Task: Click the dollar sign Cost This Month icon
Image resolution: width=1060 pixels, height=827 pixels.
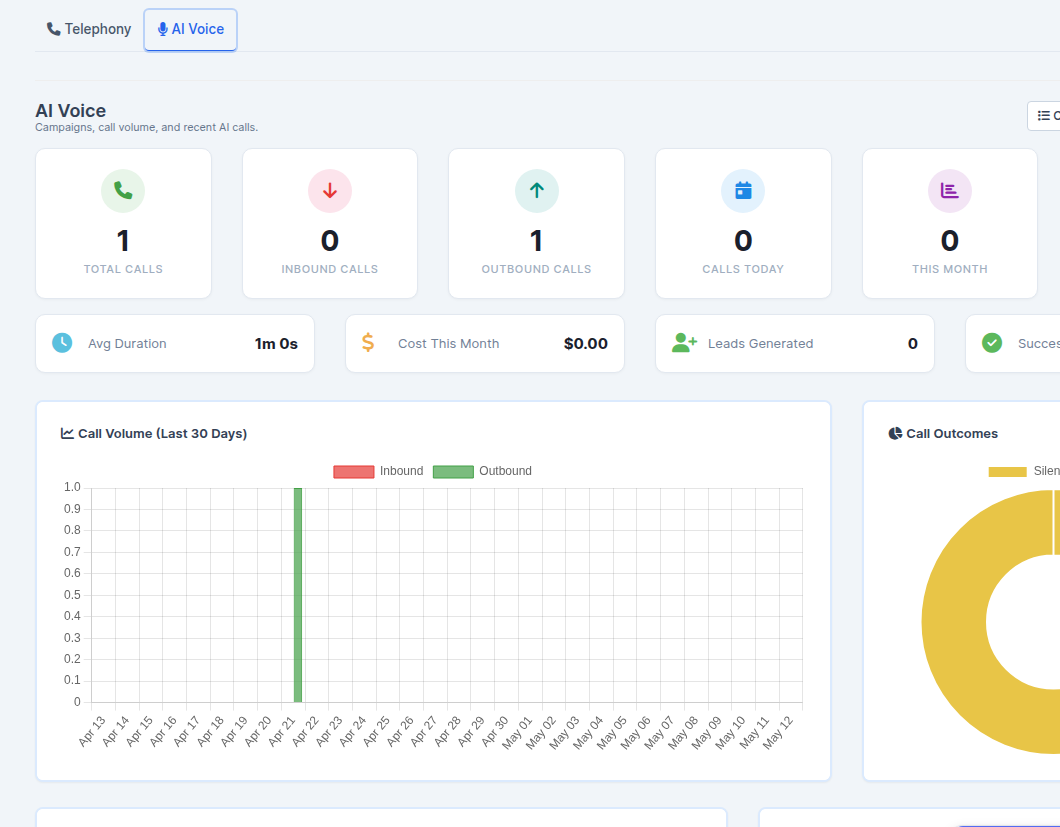Action: pyautogui.click(x=368, y=342)
